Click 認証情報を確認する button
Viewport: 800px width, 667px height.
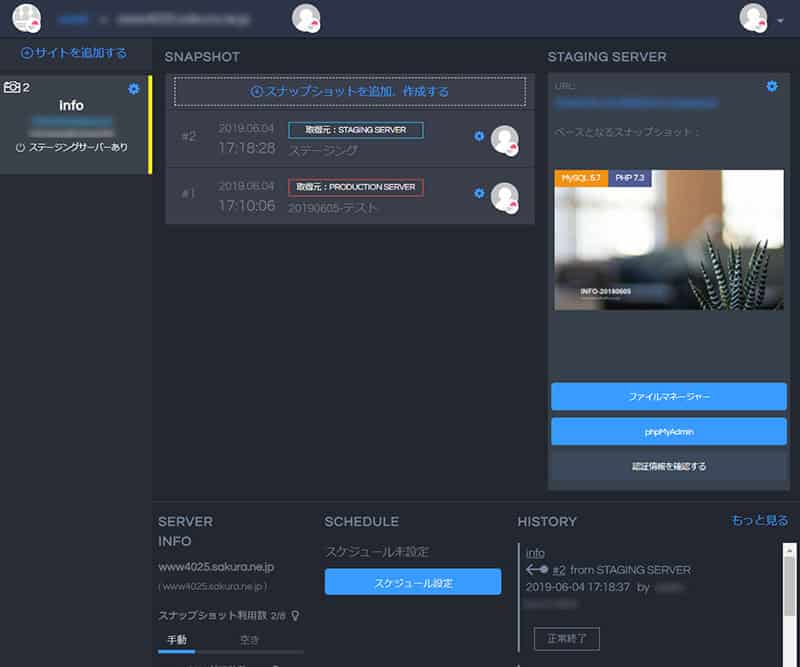click(x=668, y=466)
